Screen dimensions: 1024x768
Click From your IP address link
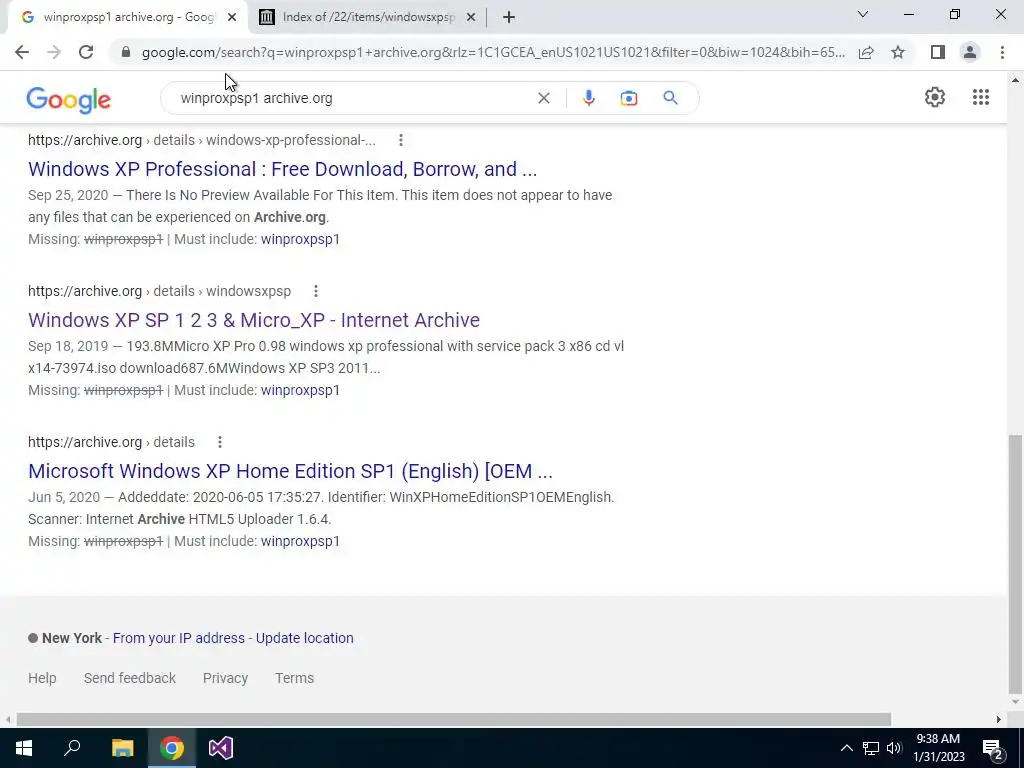point(179,638)
